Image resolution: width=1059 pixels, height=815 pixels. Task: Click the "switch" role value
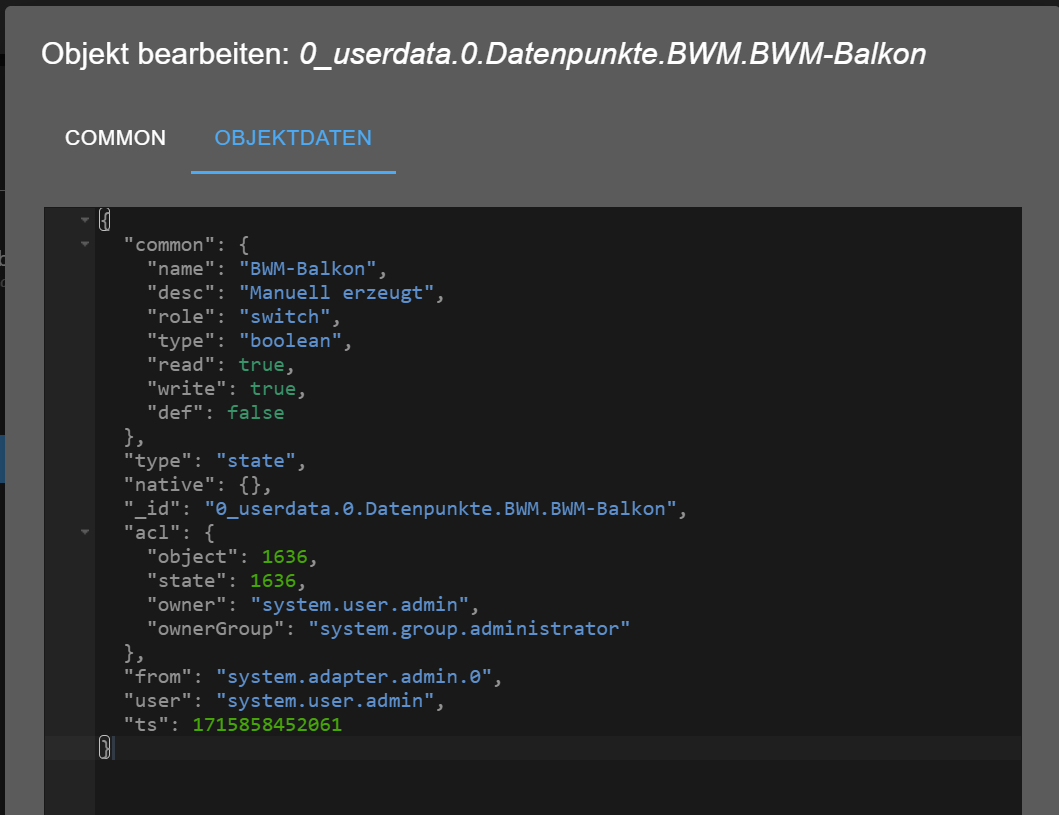coord(284,317)
